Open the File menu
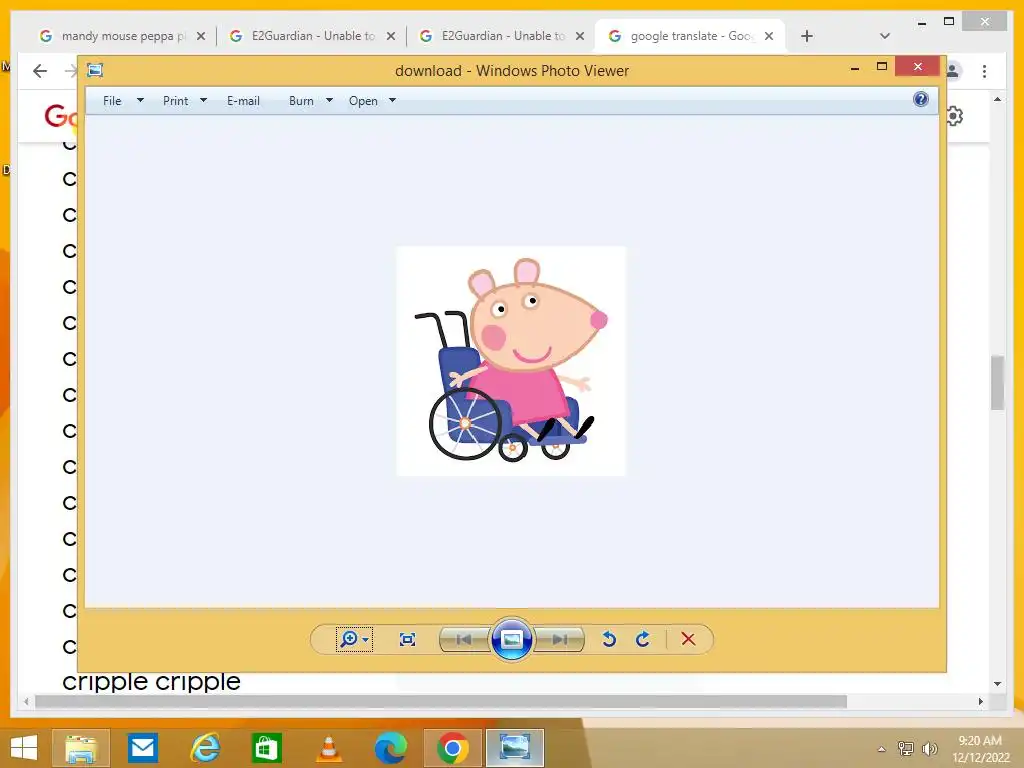Viewport: 1024px width, 768px height. point(112,101)
